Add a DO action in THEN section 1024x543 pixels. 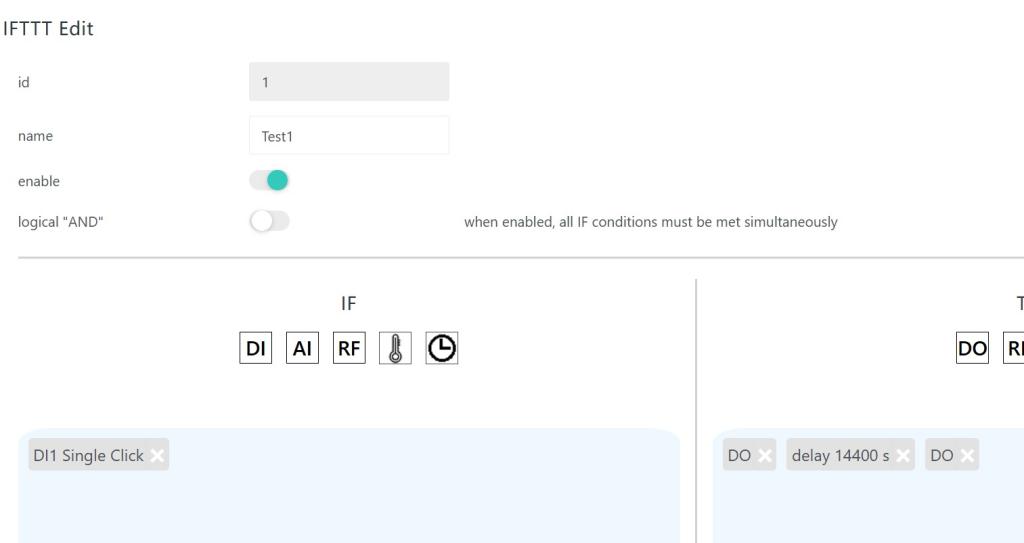pyautogui.click(x=972, y=347)
